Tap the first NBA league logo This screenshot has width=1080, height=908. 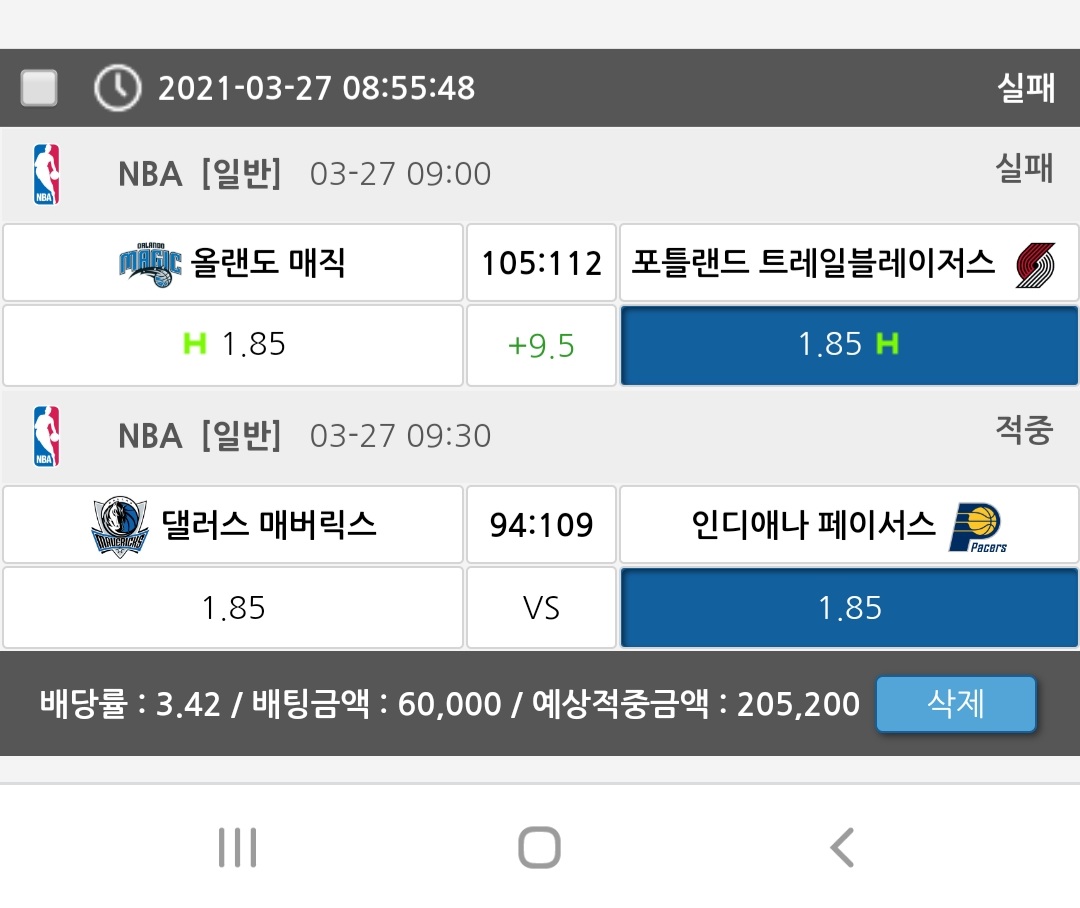click(x=46, y=174)
